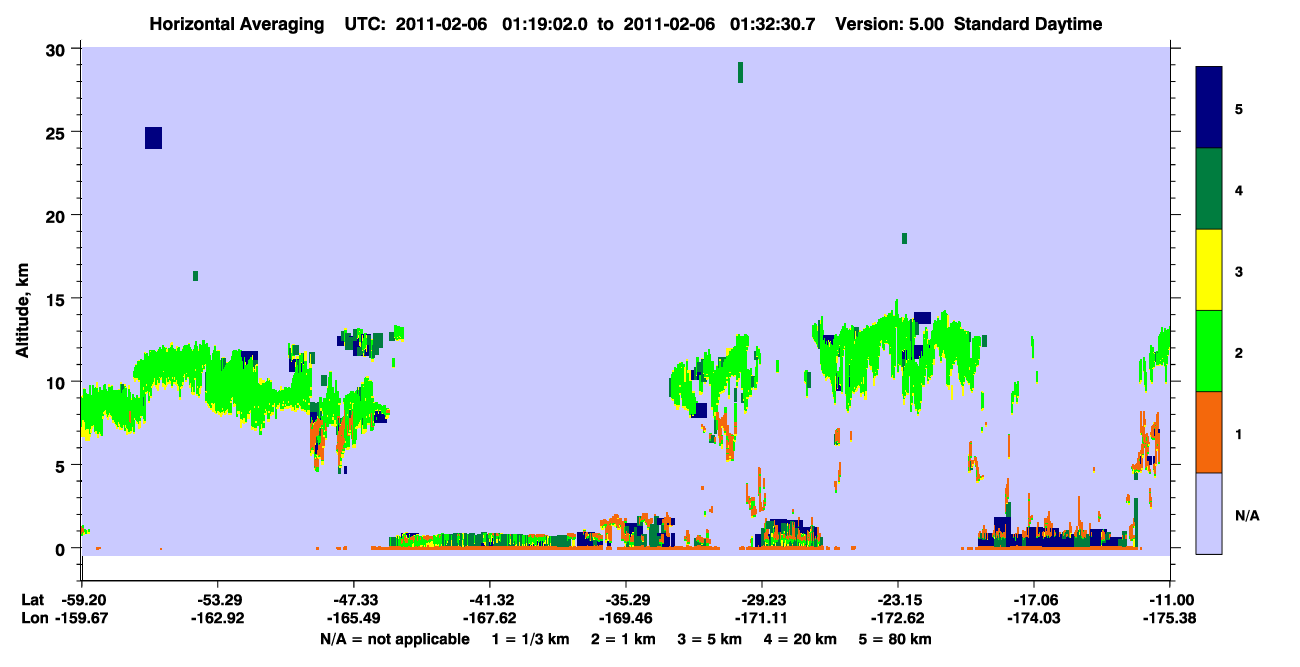The width and height of the screenshot is (1300, 667).
Task: Click the bright green level 2 colorbar segment
Action: click(1209, 351)
